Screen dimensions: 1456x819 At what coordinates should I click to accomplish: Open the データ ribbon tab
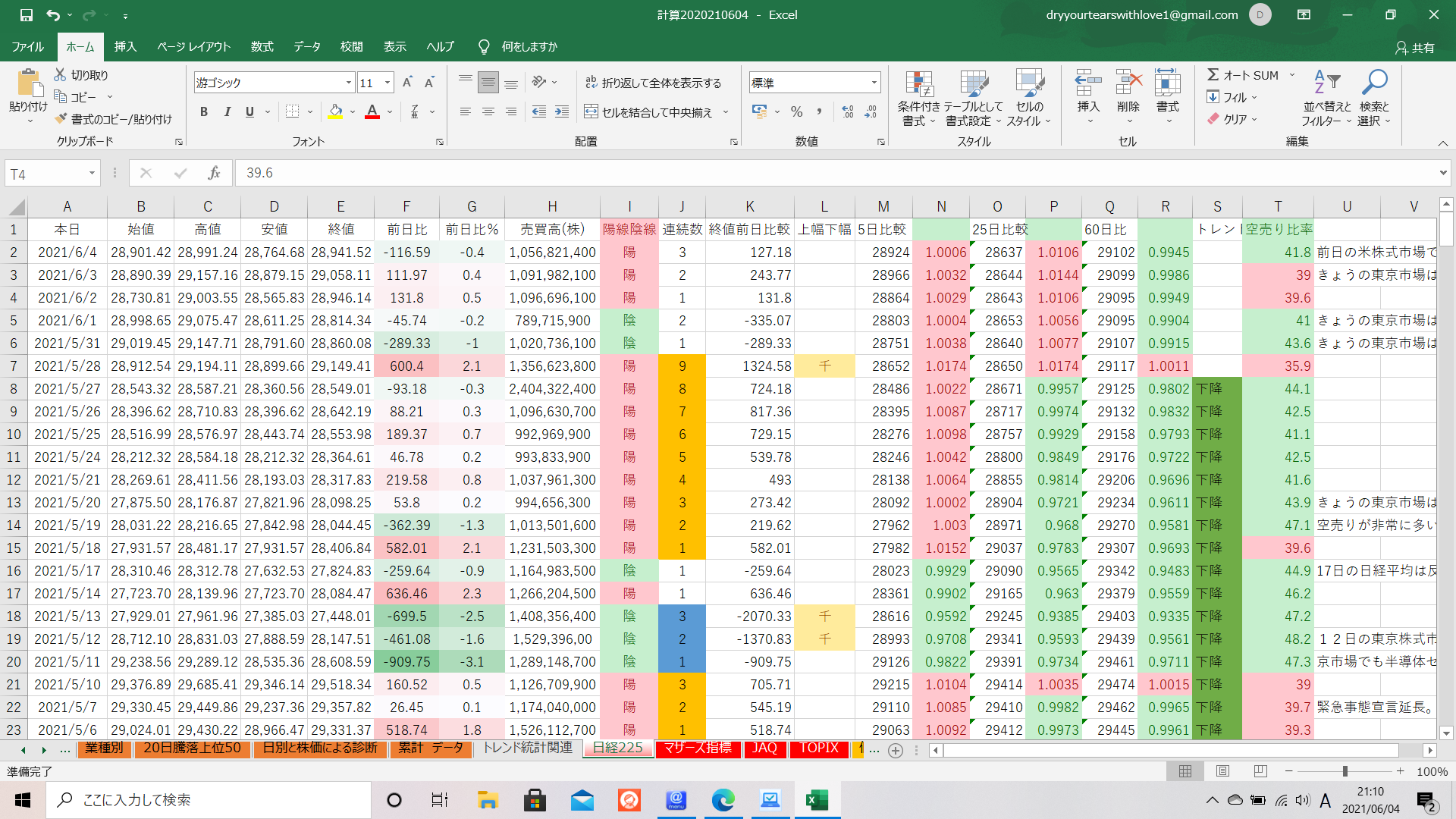click(x=307, y=46)
